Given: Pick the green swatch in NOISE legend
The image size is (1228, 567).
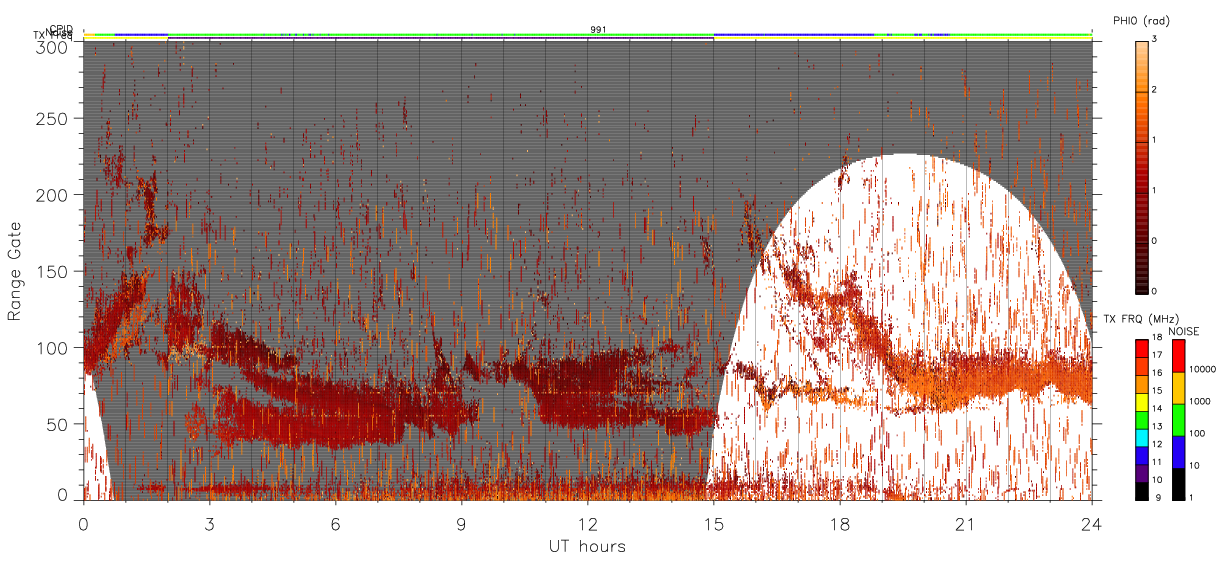Looking at the screenshot, I should click(x=1177, y=420).
